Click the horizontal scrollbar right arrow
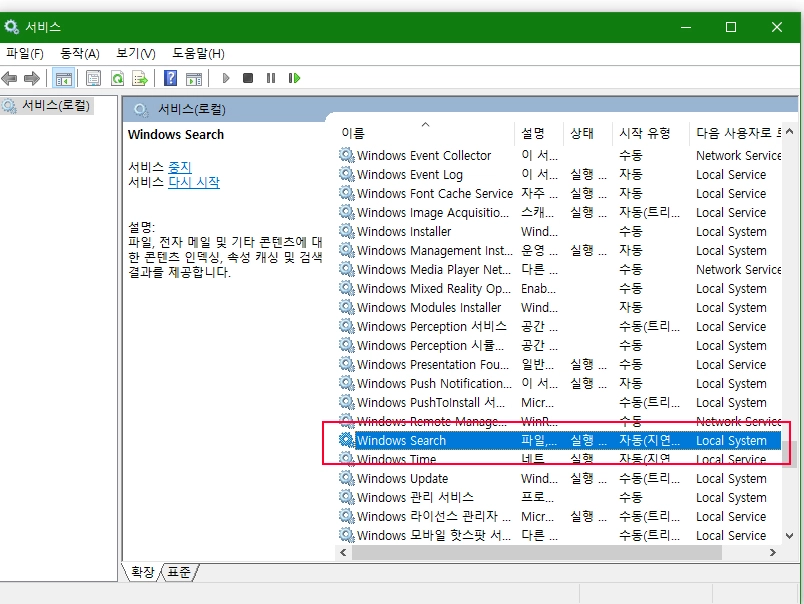Image resolution: width=804 pixels, height=604 pixels. click(x=773, y=552)
